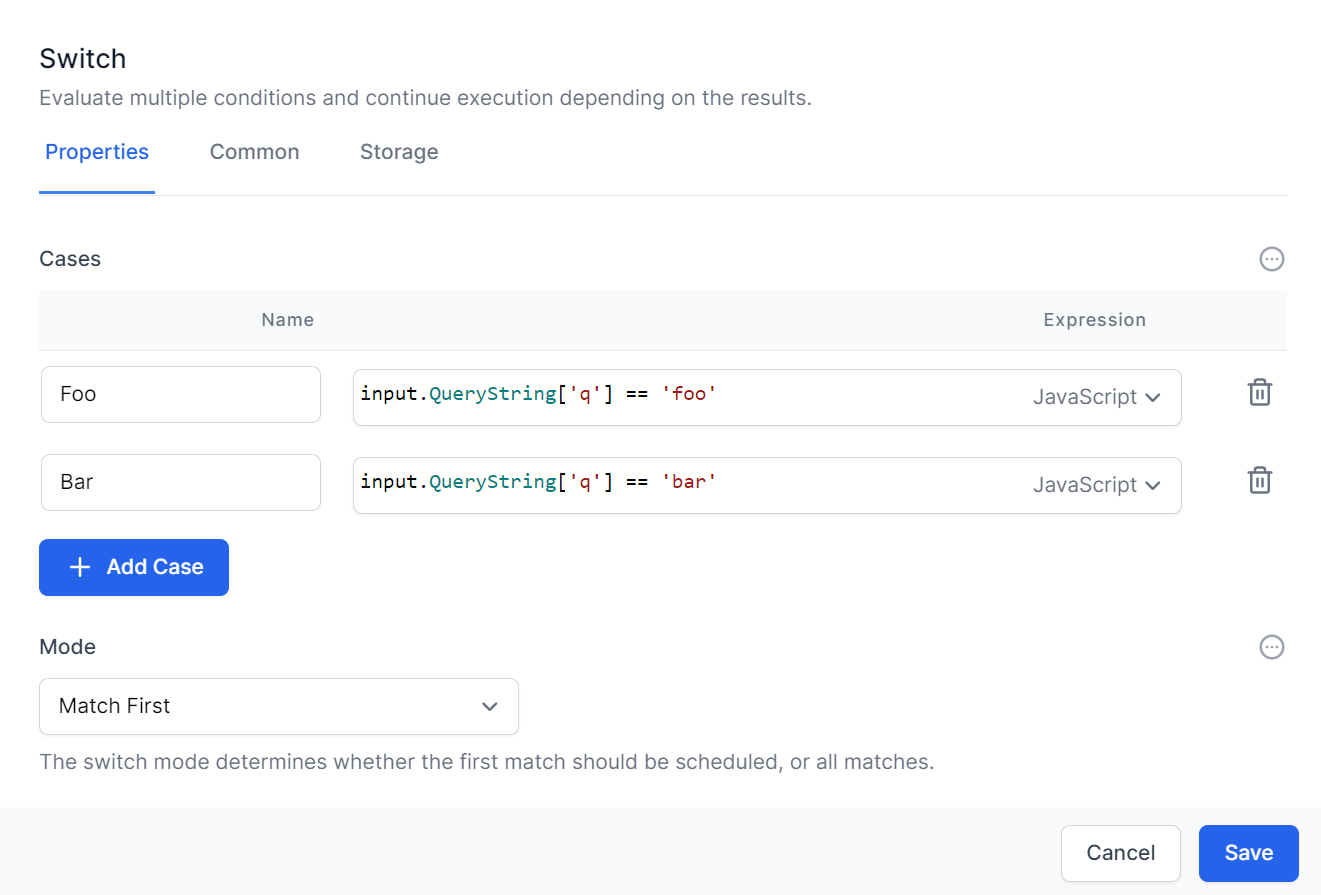The image size is (1321, 895).
Task: Click the chevron on the Match First dropdown
Action: pyautogui.click(x=490, y=706)
